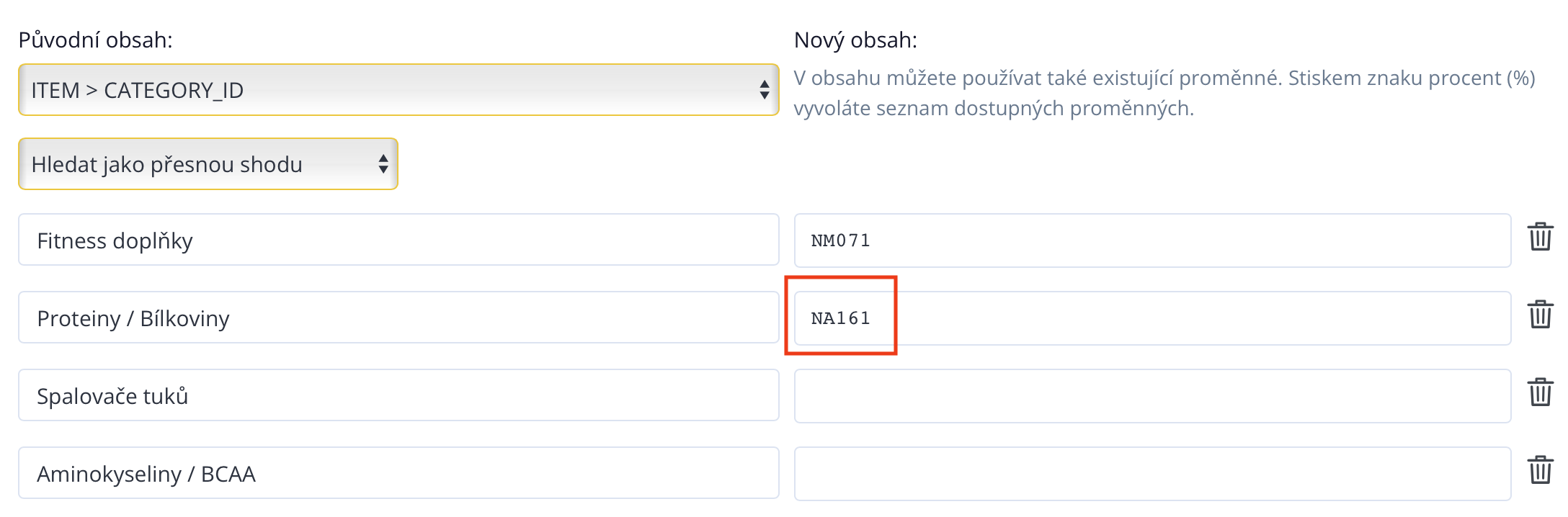The width and height of the screenshot is (1568, 517).
Task: Select the Aminokyseliny / BCAA text field
Action: click(398, 473)
